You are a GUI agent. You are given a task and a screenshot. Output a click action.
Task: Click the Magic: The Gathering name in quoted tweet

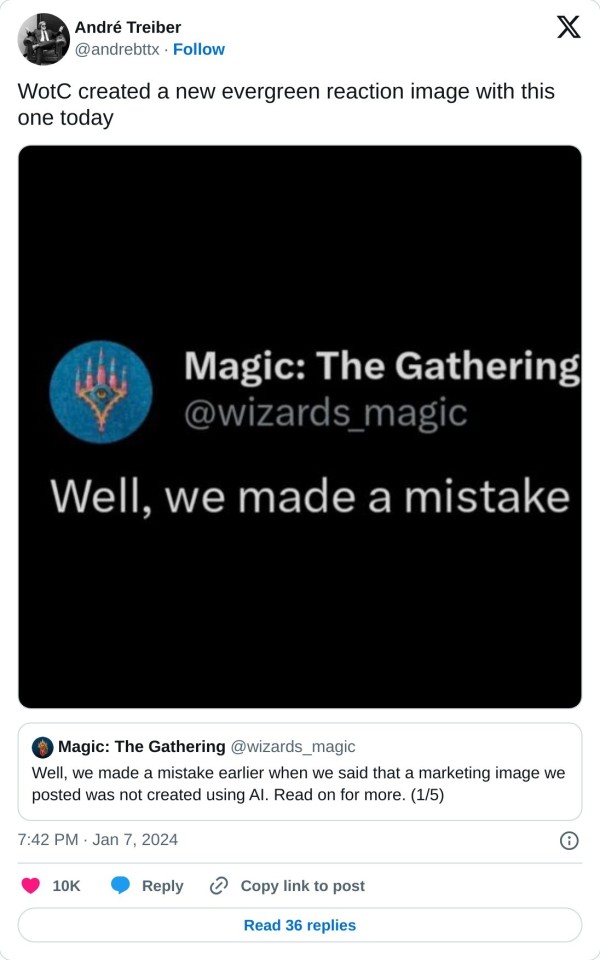click(141, 747)
